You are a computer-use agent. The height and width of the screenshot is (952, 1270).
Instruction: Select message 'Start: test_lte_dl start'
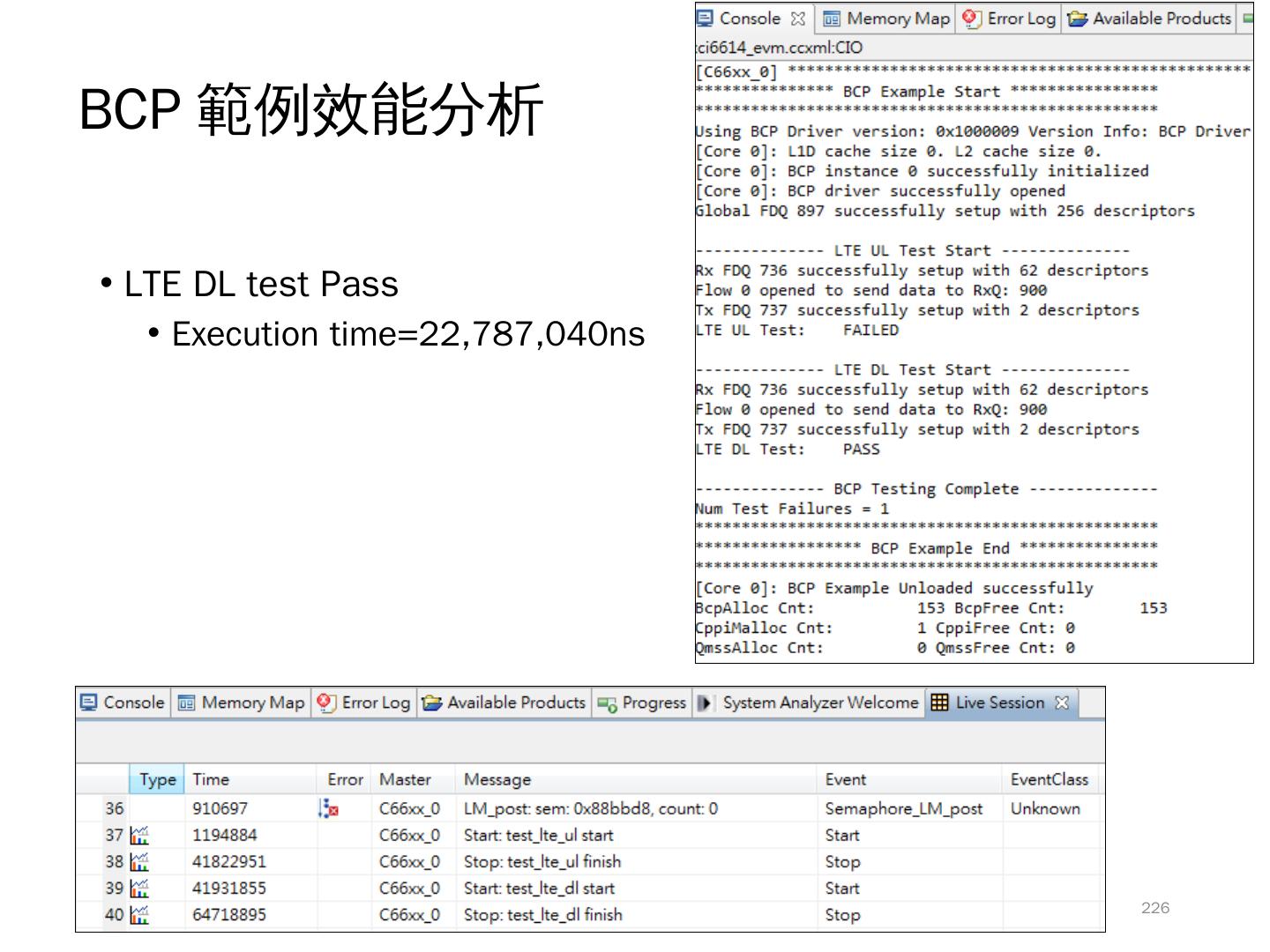click(x=539, y=888)
